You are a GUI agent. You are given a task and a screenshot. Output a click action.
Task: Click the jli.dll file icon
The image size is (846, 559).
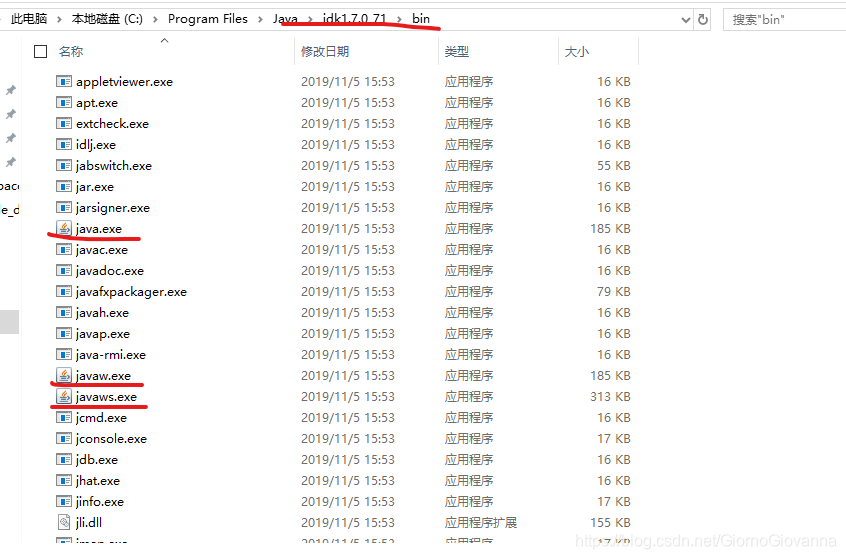(x=64, y=522)
